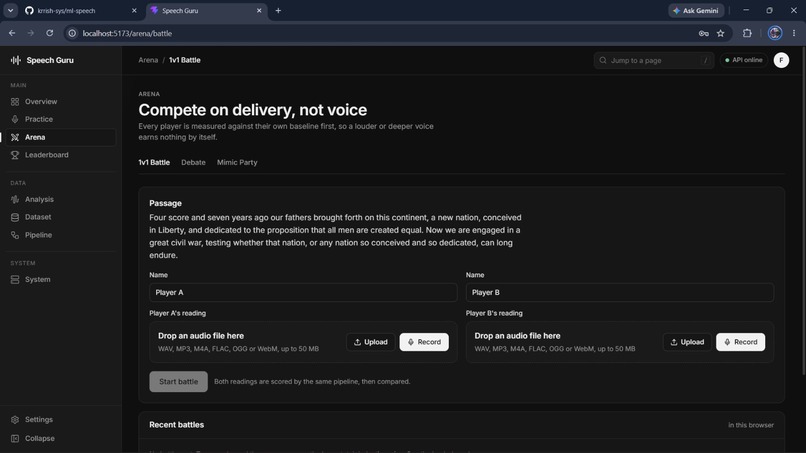Focus the Jump to a page search box
The height and width of the screenshot is (453, 806).
(653, 60)
